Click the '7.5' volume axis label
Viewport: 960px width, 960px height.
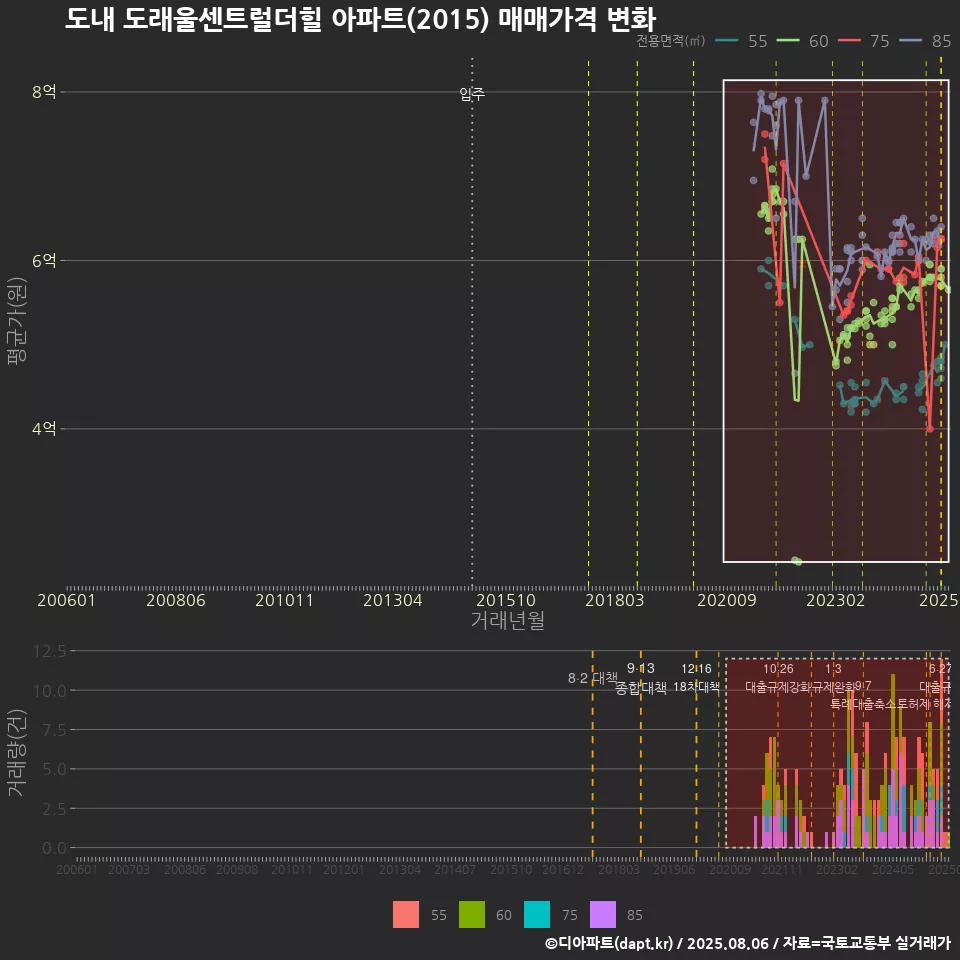(54, 730)
